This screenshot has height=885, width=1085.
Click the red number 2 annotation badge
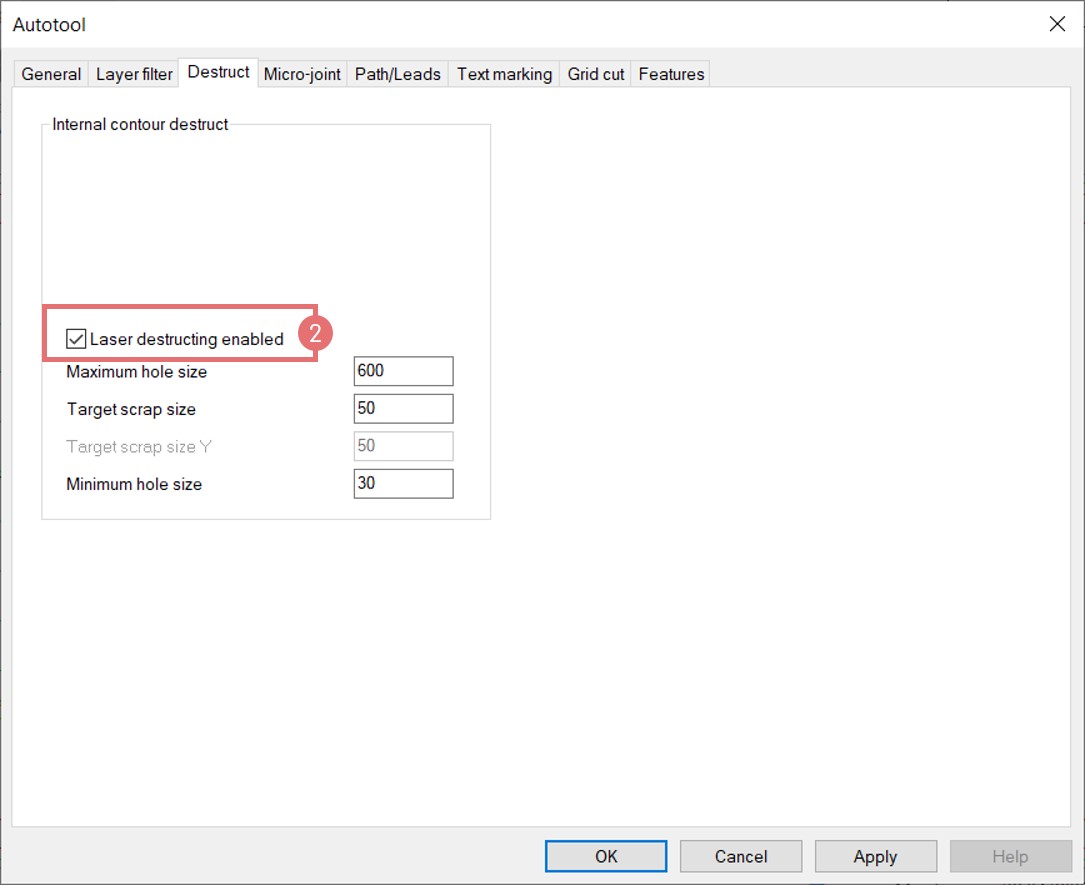click(x=315, y=334)
